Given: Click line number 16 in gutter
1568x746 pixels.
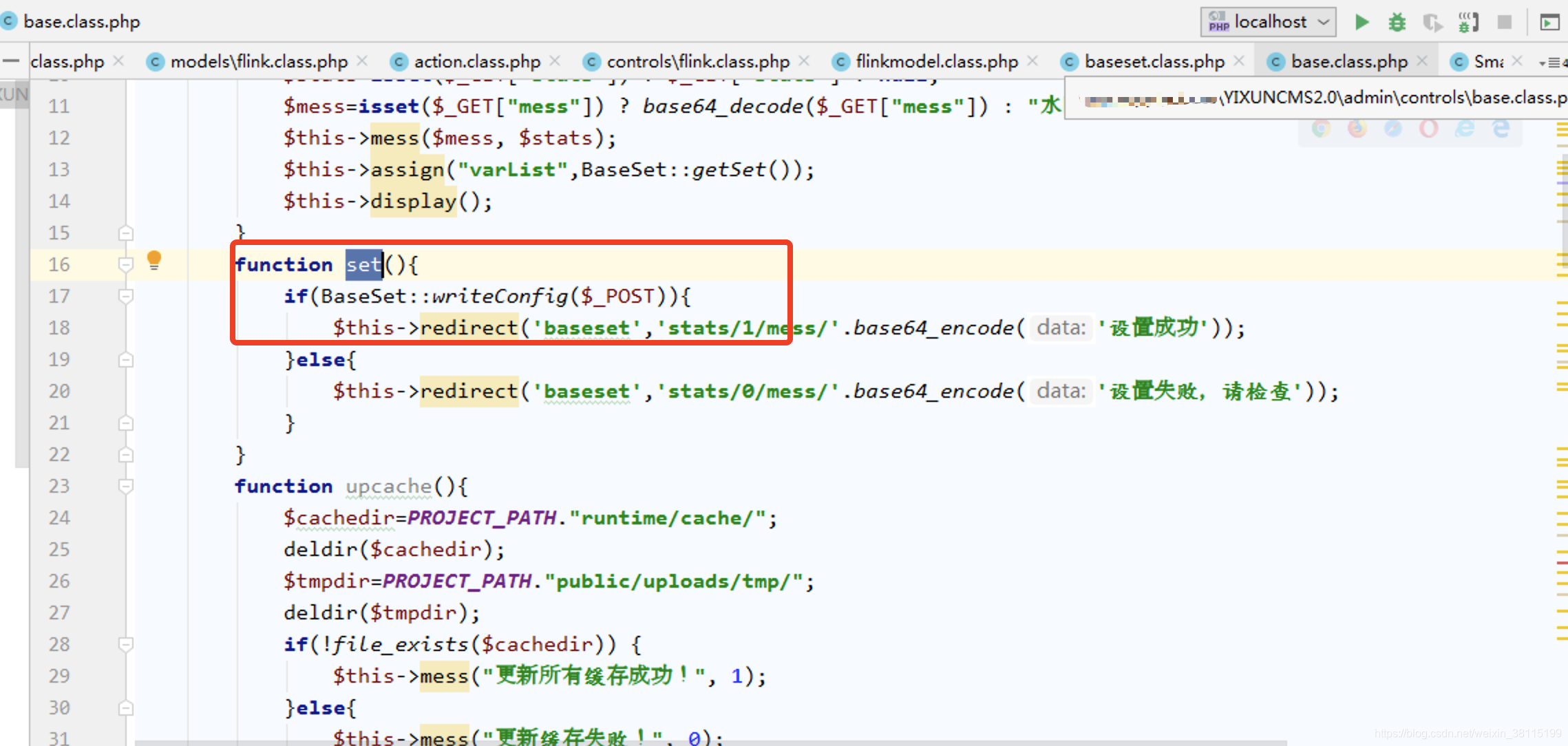Looking at the screenshot, I should click(x=59, y=264).
